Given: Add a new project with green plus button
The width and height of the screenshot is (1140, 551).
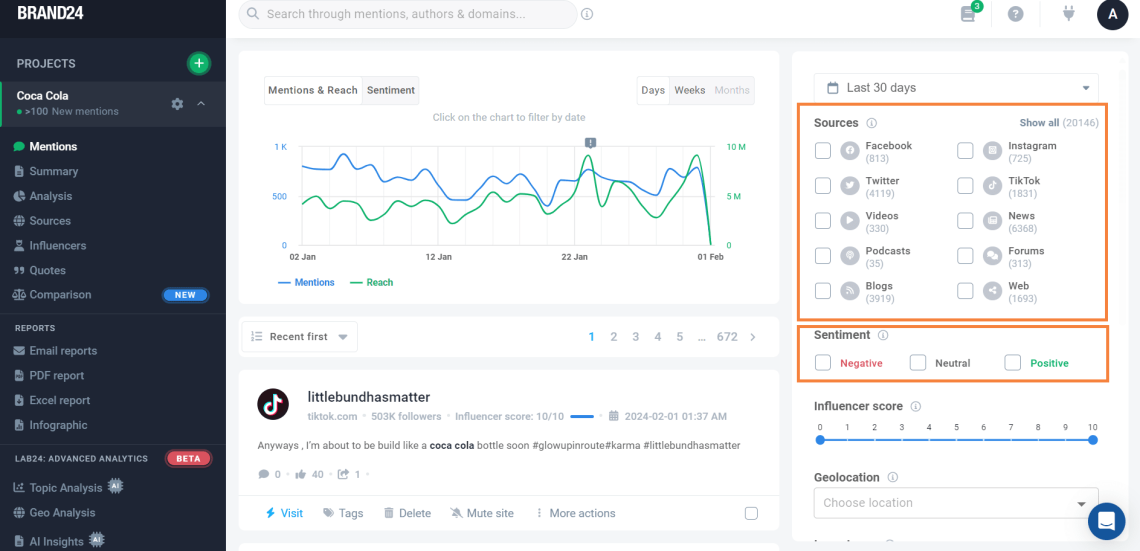Looking at the screenshot, I should click(x=198, y=63).
